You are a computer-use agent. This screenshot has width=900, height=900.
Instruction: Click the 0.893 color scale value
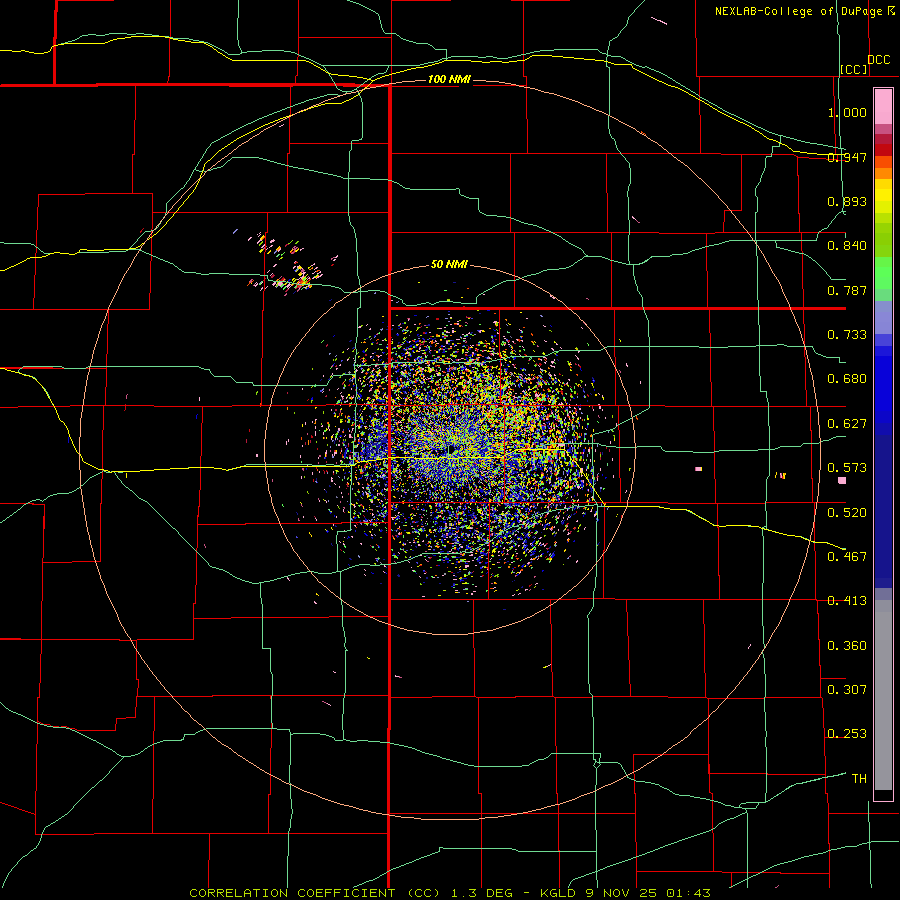click(x=847, y=201)
